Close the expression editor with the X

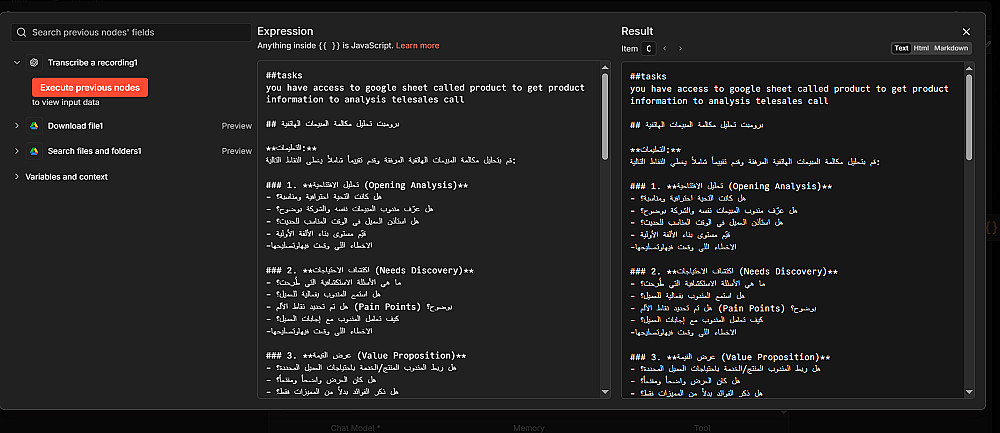[x=966, y=32]
